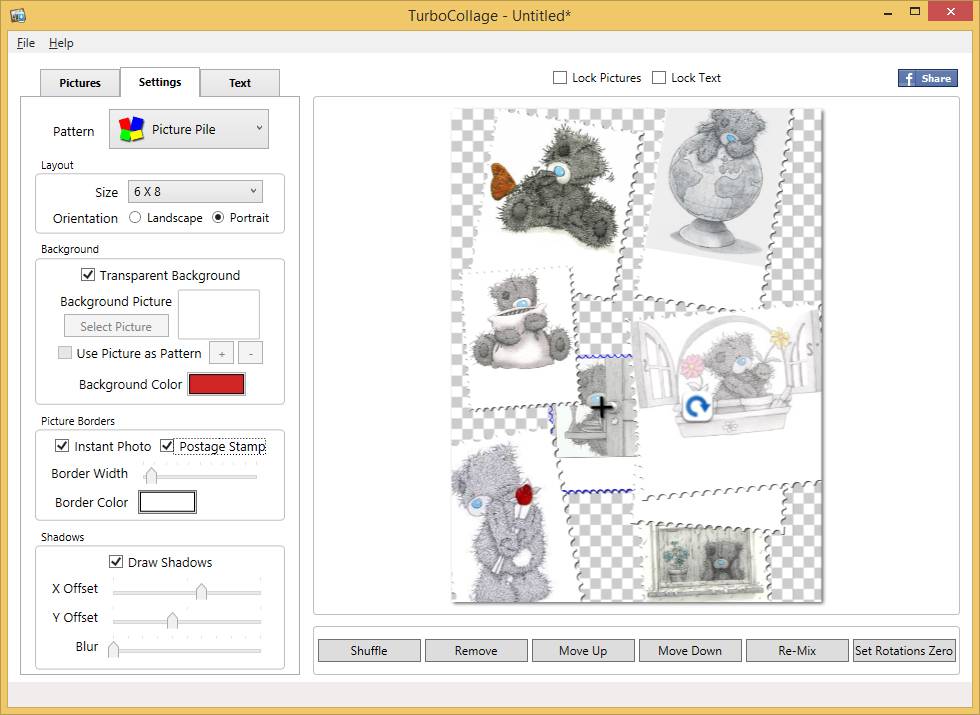Viewport: 980px width, 715px height.
Task: Open the Size dropdown showing 6 X 8
Action: [195, 191]
